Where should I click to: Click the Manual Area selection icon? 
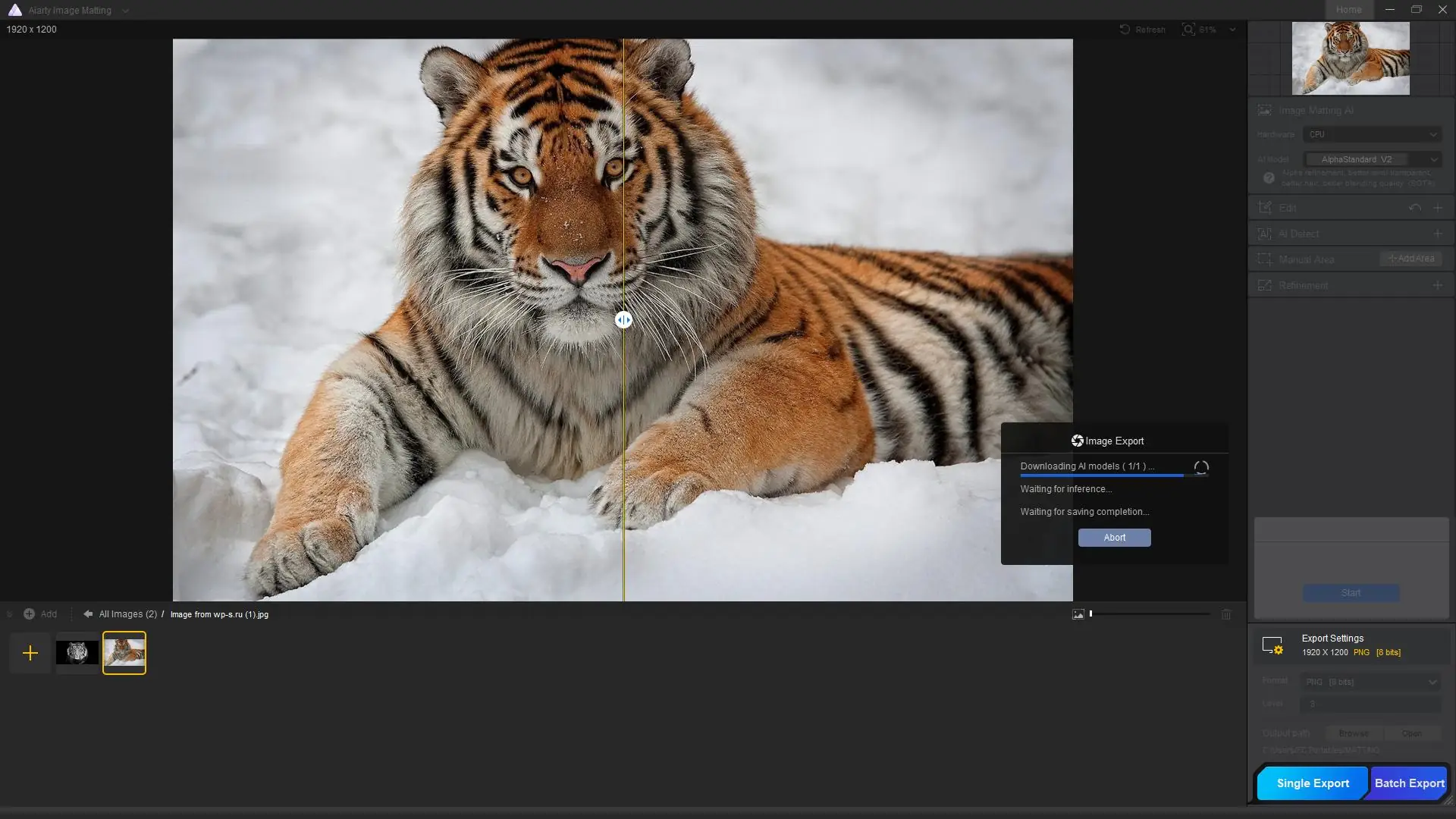1265,259
